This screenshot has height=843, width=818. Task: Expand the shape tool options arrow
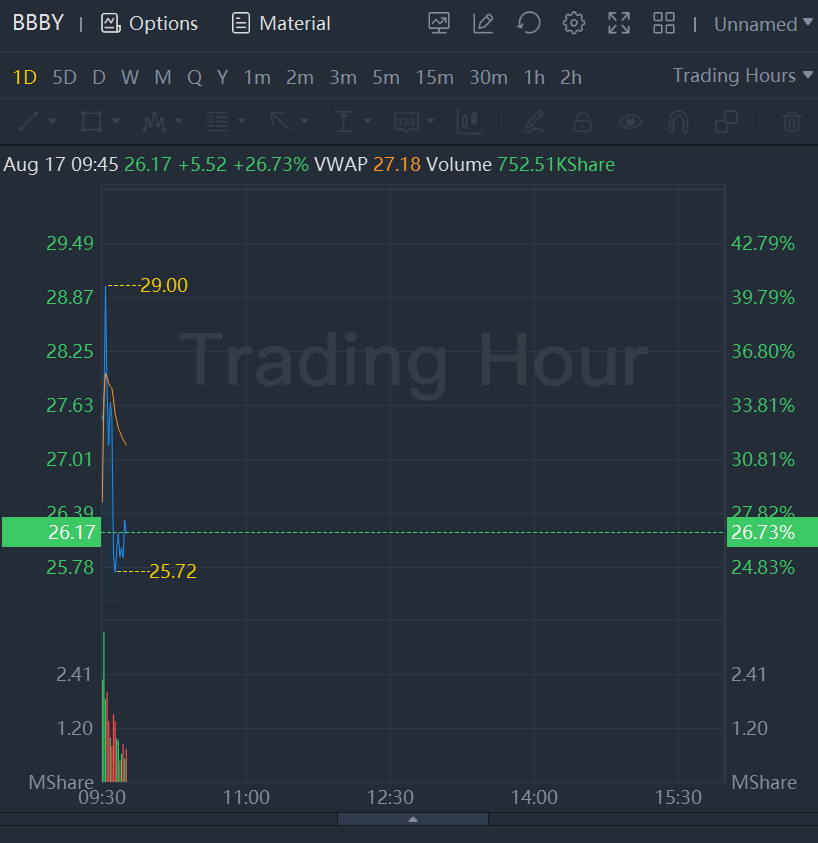point(116,121)
